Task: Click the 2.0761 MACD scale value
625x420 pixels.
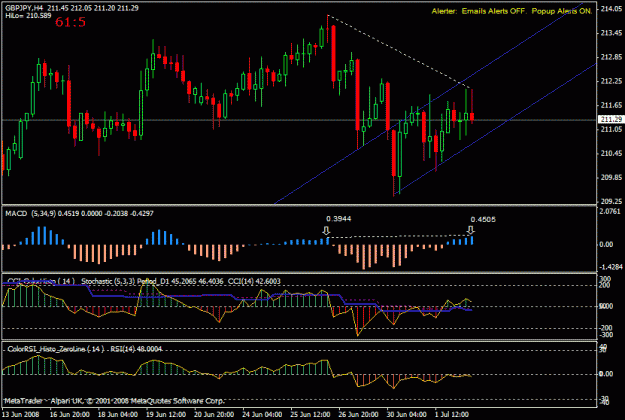Action: (610, 211)
